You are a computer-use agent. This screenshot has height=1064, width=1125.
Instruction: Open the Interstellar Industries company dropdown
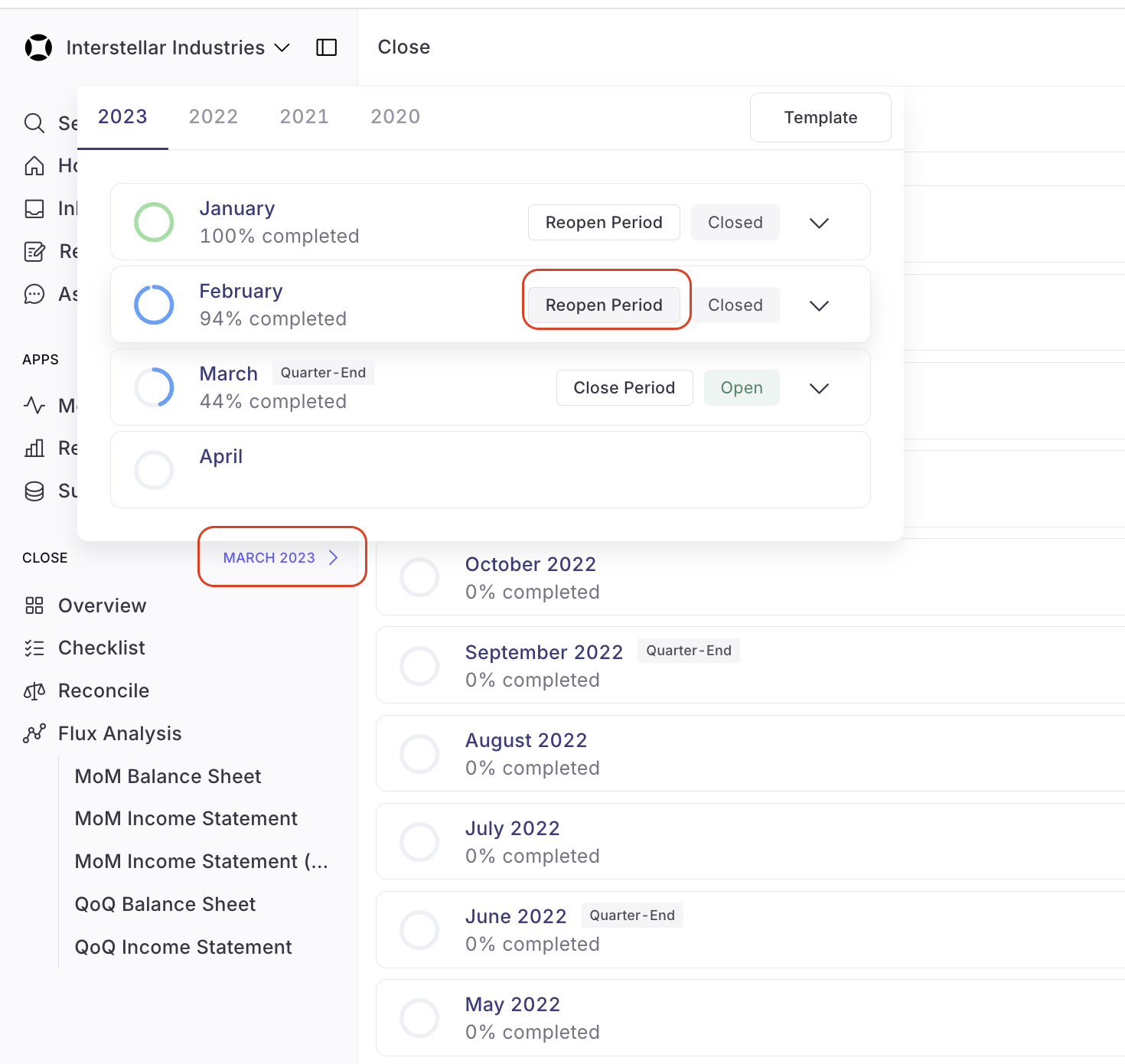point(178,47)
